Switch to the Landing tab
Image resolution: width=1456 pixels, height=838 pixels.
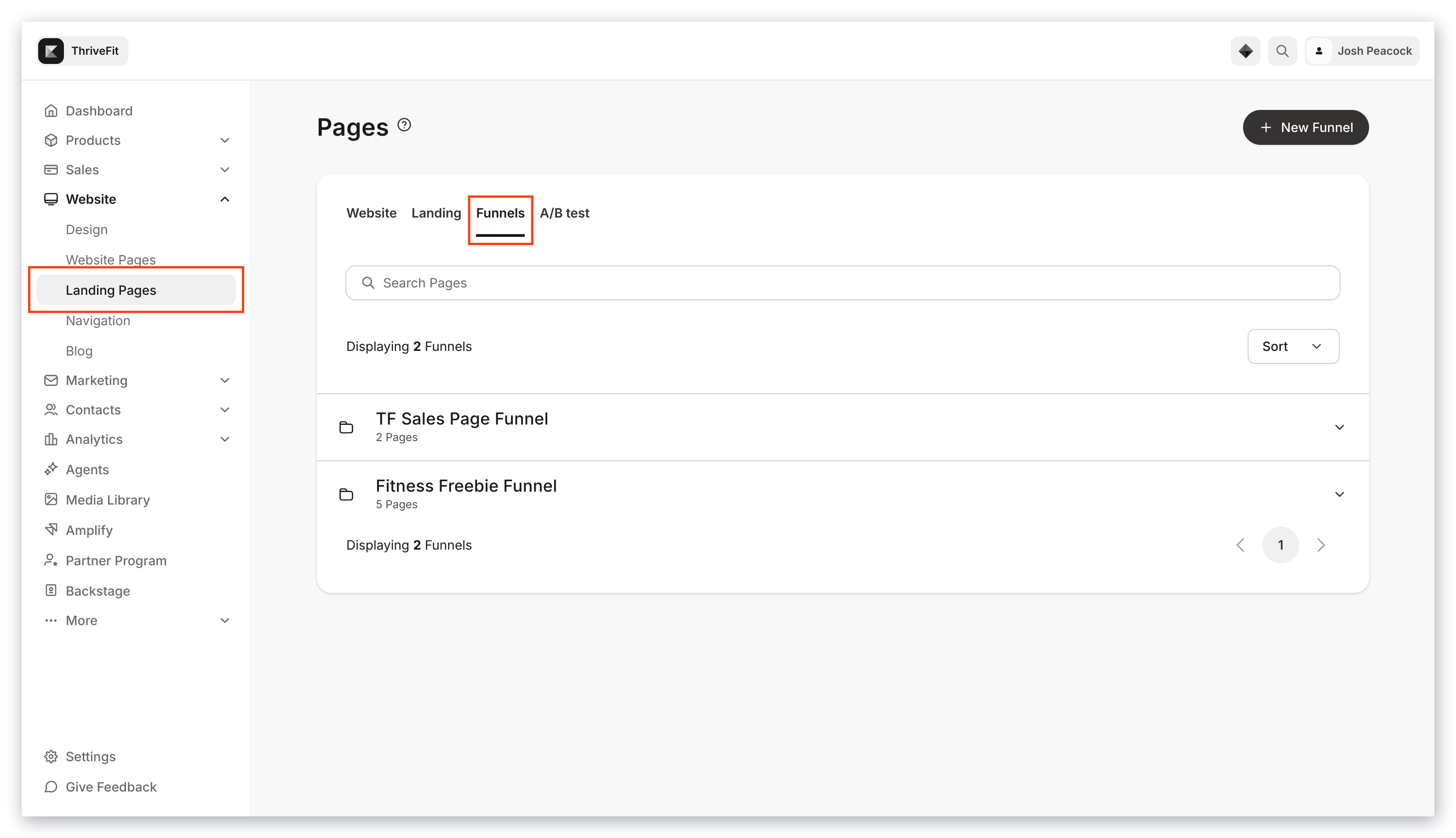436,213
